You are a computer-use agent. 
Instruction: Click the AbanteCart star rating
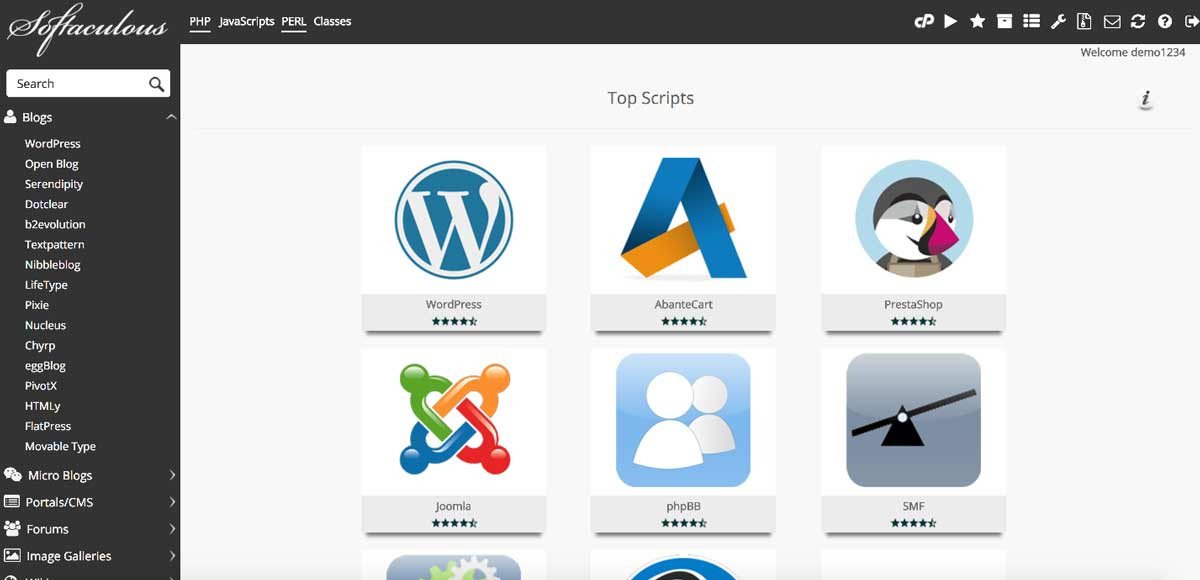(683, 322)
